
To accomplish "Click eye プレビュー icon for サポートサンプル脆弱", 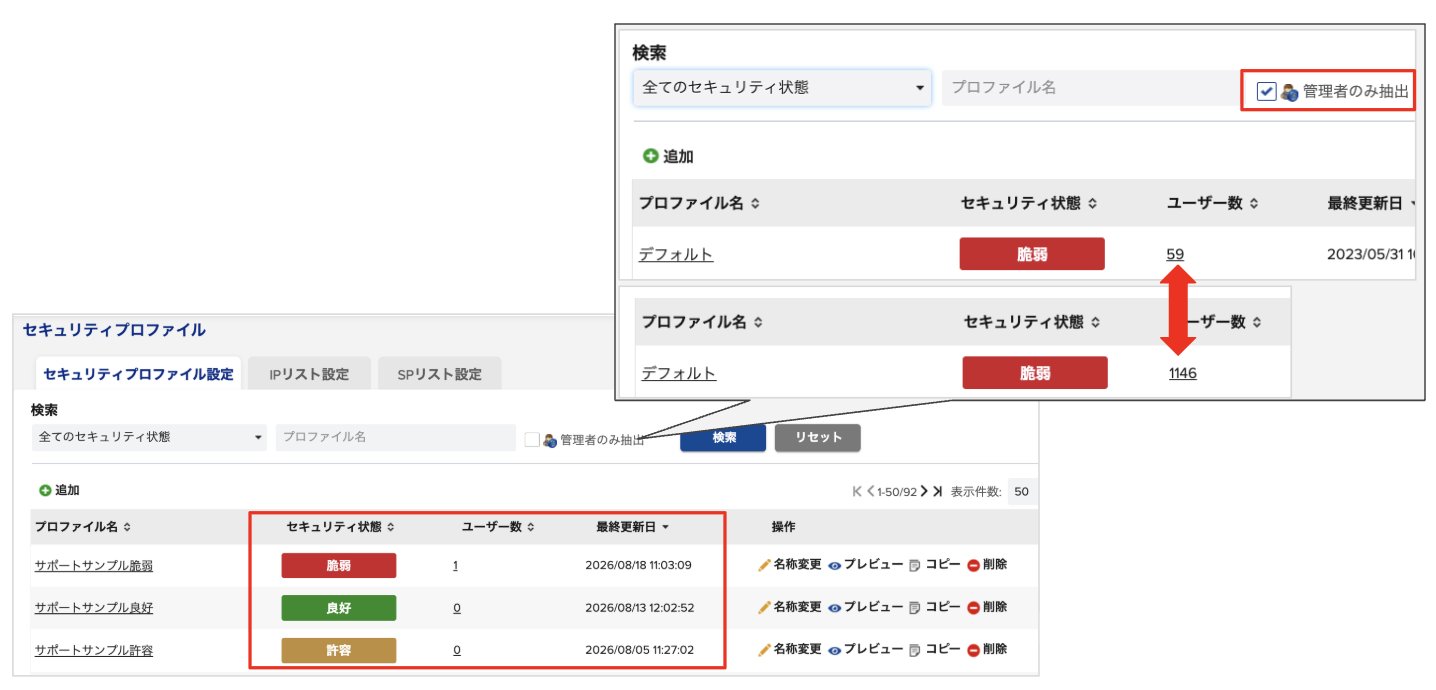I will 834,566.
